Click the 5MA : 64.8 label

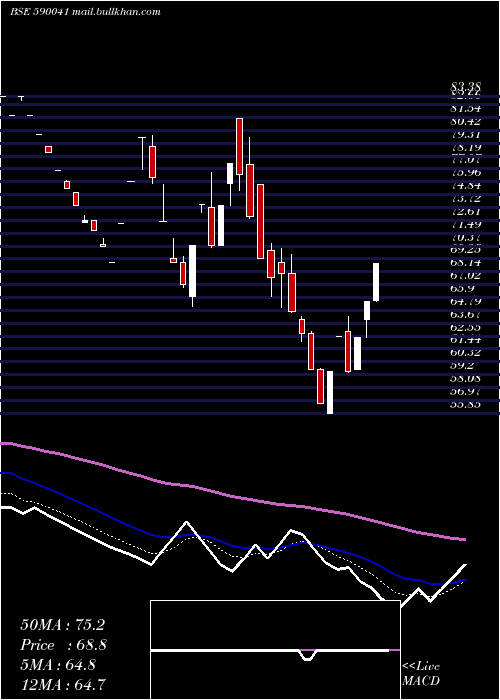58,664
